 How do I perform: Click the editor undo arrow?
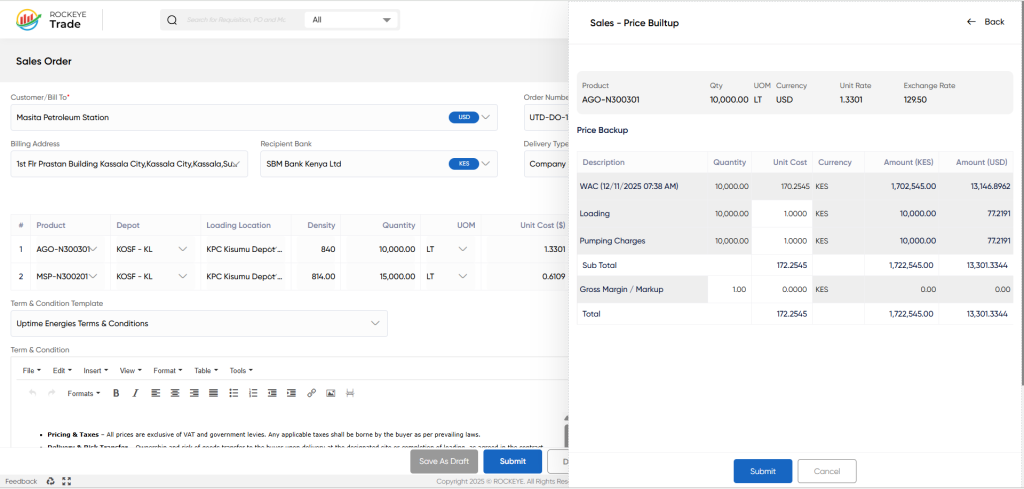click(33, 393)
